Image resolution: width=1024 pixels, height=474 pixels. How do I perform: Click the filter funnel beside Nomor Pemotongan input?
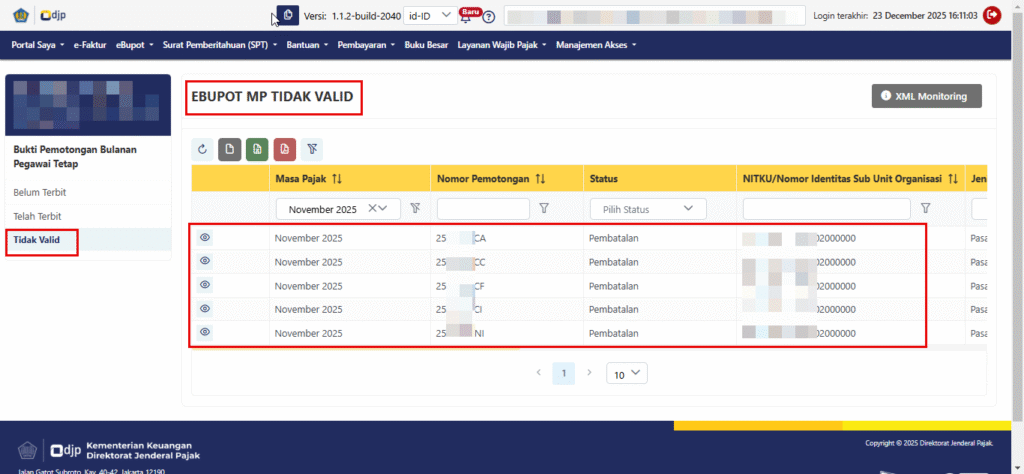[x=544, y=208]
